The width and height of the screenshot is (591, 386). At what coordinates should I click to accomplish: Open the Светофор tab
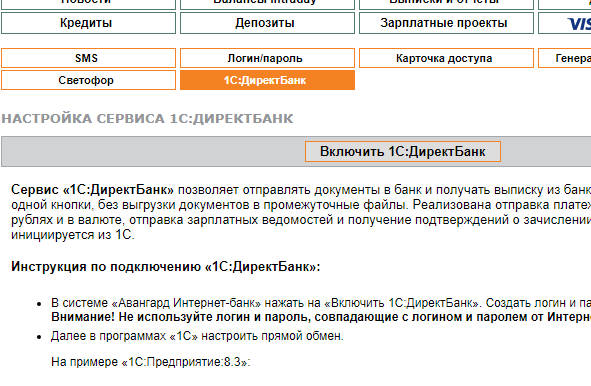(x=88, y=80)
